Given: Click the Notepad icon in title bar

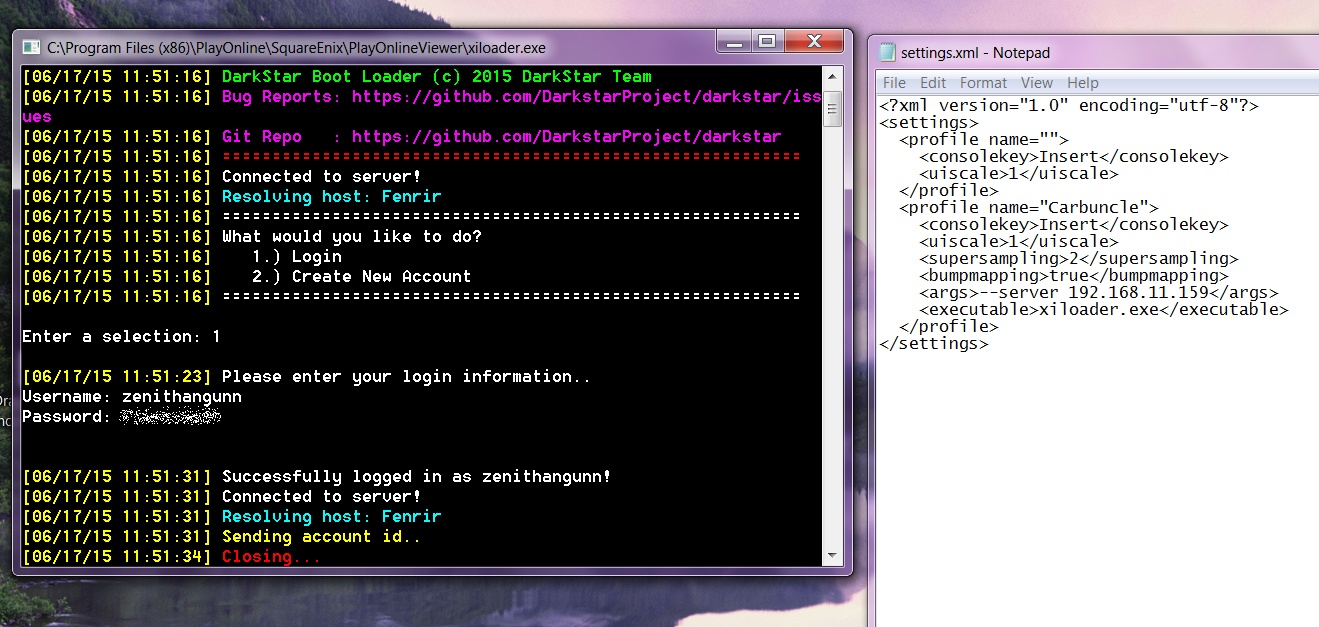Looking at the screenshot, I should 887,53.
